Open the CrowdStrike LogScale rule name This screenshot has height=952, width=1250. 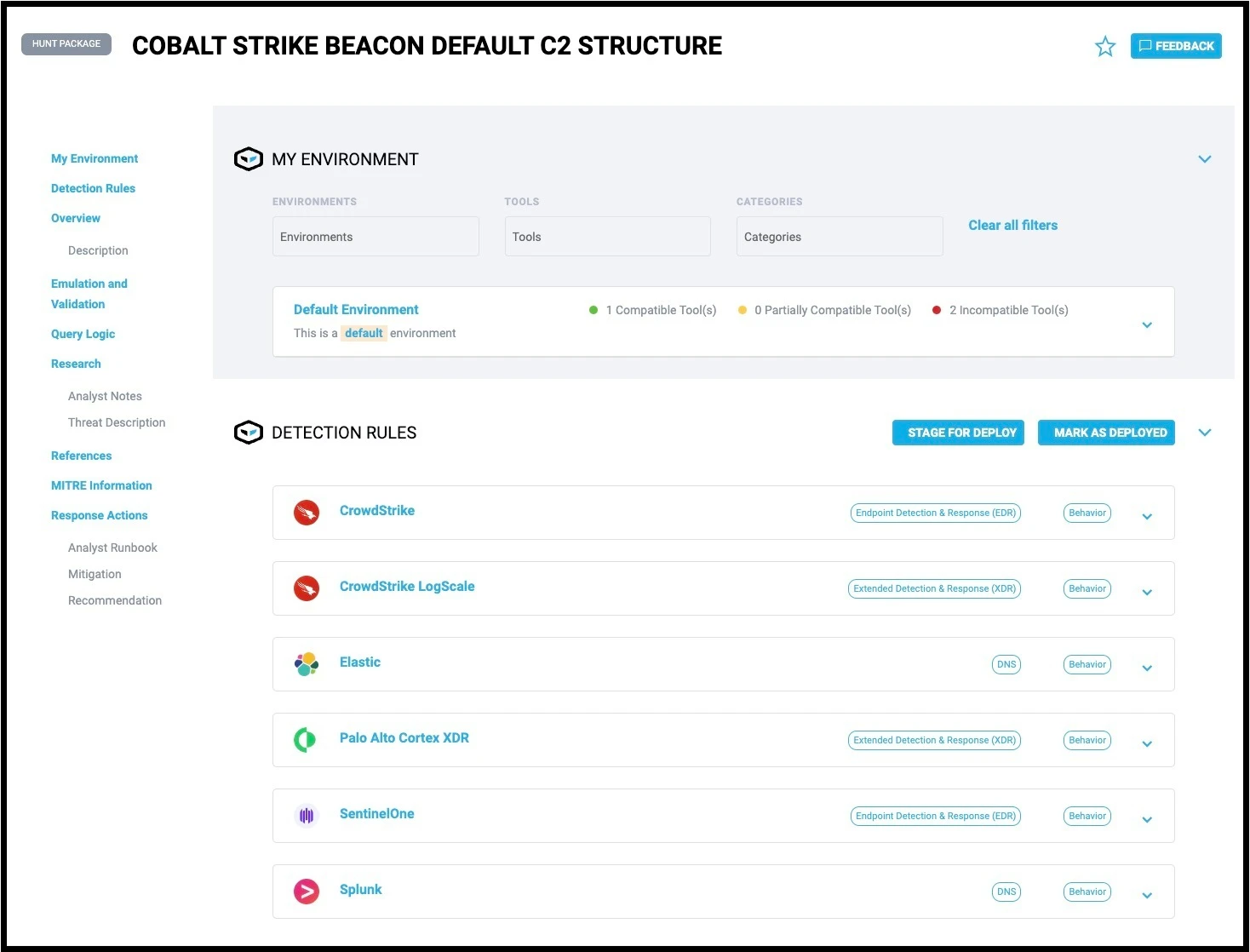(x=407, y=587)
